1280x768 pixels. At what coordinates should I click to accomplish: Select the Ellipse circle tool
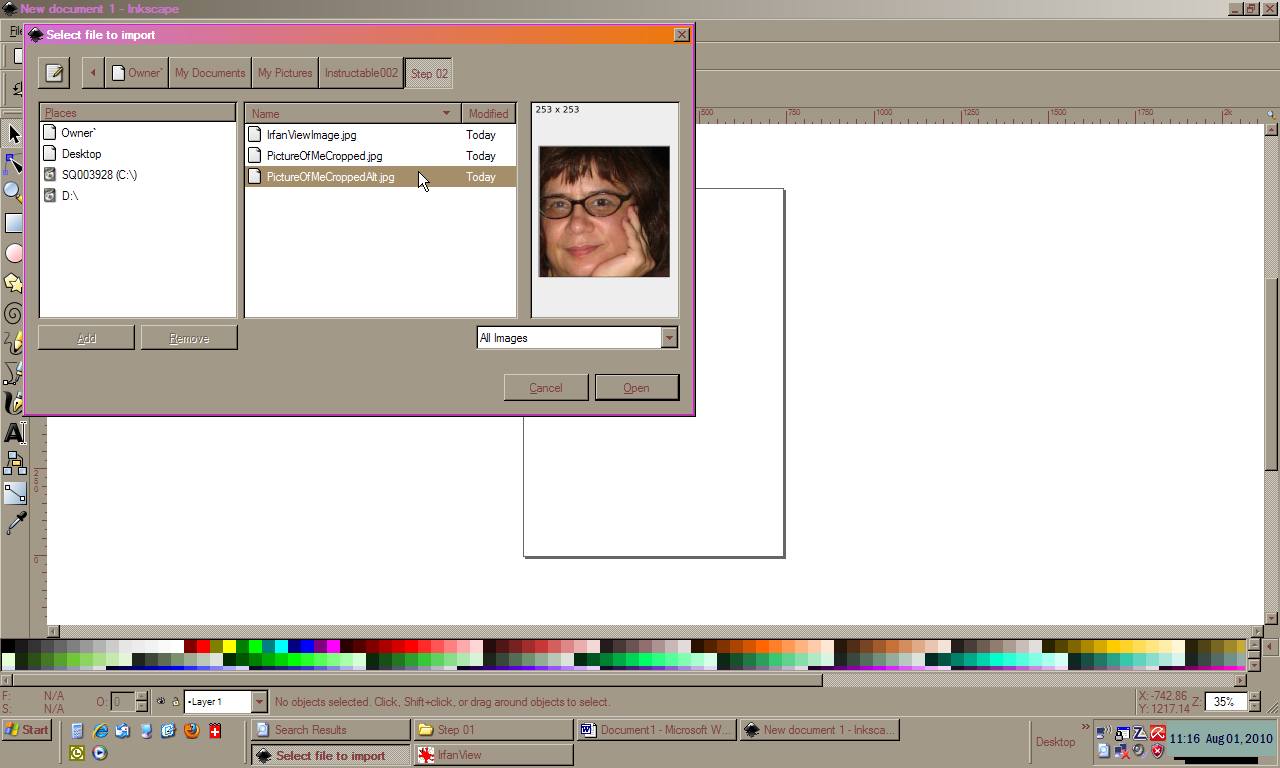tap(13, 253)
